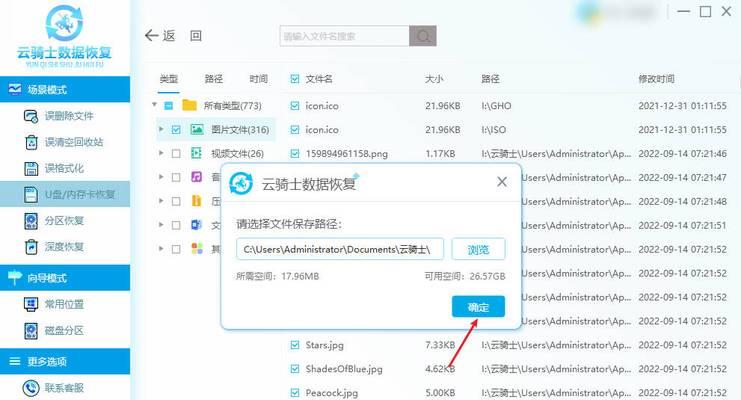The width and height of the screenshot is (741, 400).
Task: Click the 文件名 column header
Action: point(319,79)
